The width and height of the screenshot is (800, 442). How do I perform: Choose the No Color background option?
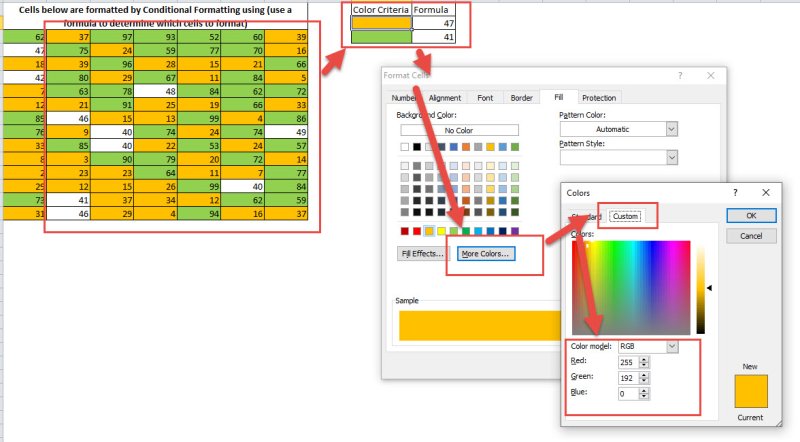(x=459, y=130)
